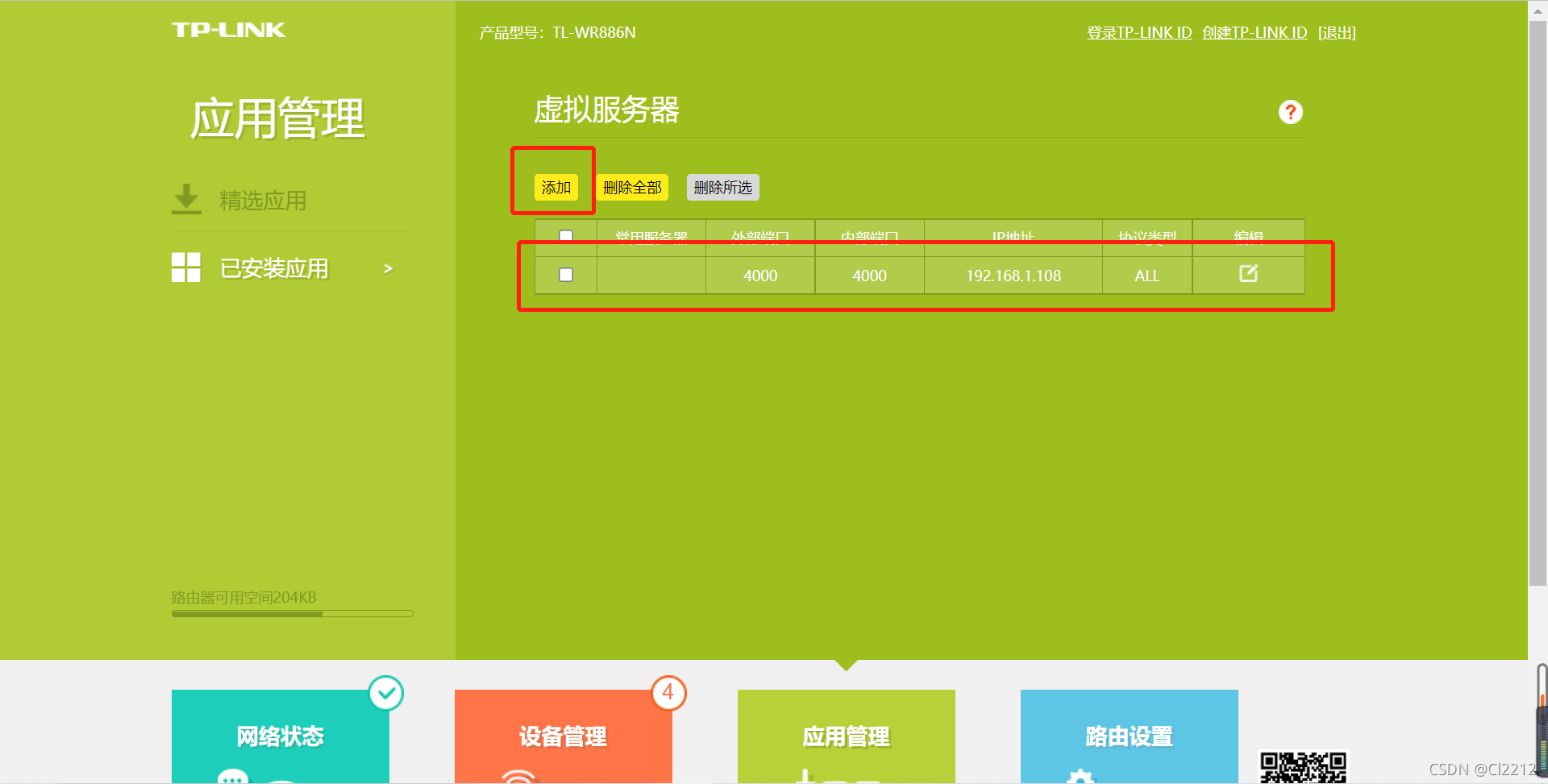This screenshot has width=1548, height=784.
Task: Open the help question mark icon
Action: click(1290, 112)
